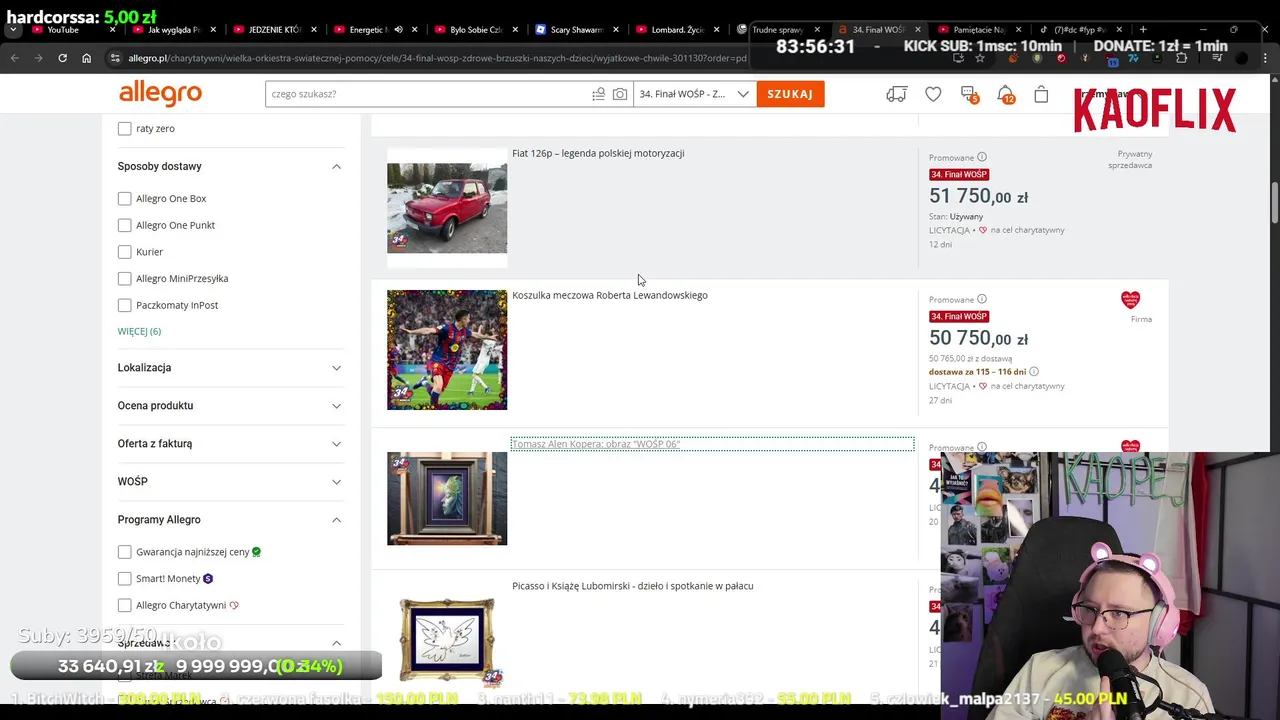Open advanced search options icon in search bar
Screen dimensions: 1280x720
(598, 94)
